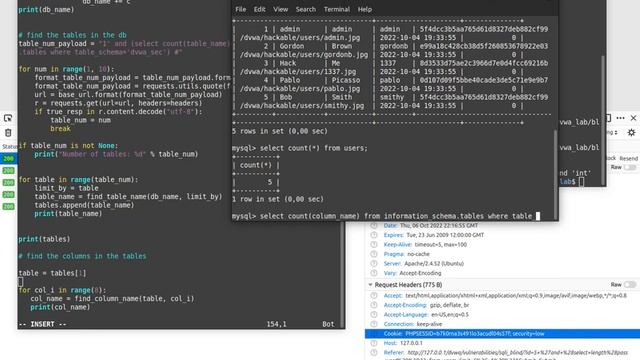Image resolution: width=640 pixels, height=360 pixels.
Task: Open the View menu in the terminal
Action: click(x=280, y=9)
